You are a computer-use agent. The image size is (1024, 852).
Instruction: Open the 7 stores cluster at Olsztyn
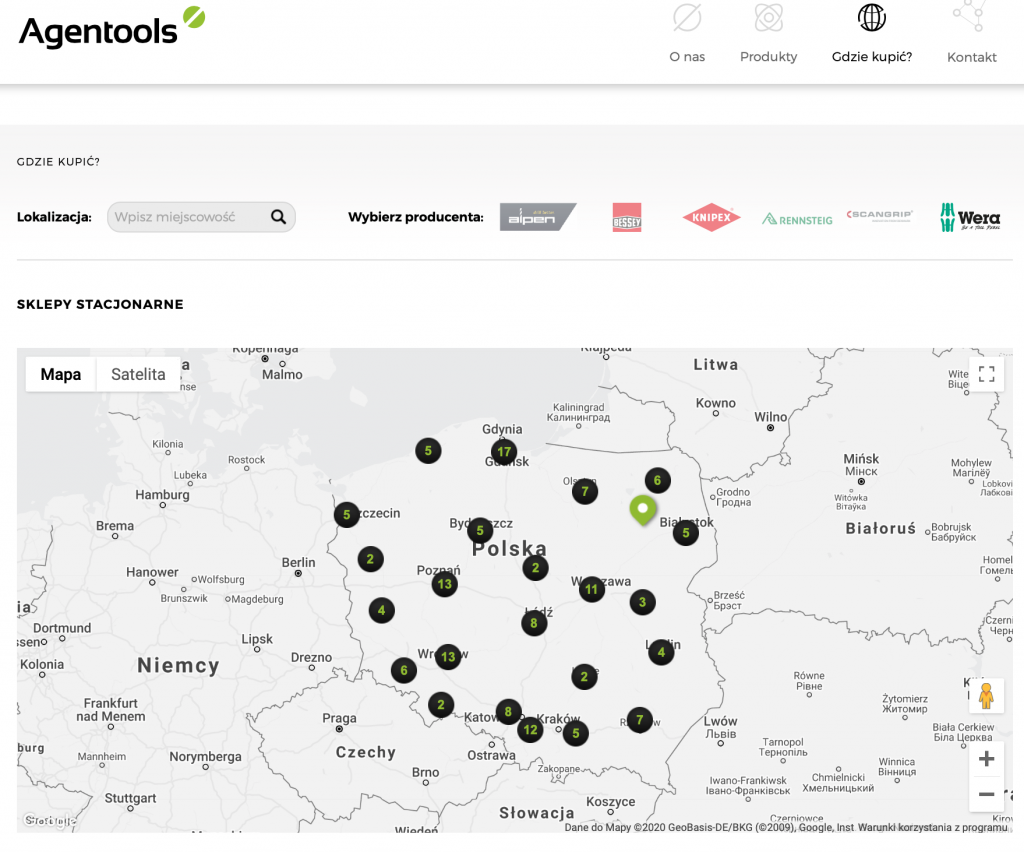(585, 491)
